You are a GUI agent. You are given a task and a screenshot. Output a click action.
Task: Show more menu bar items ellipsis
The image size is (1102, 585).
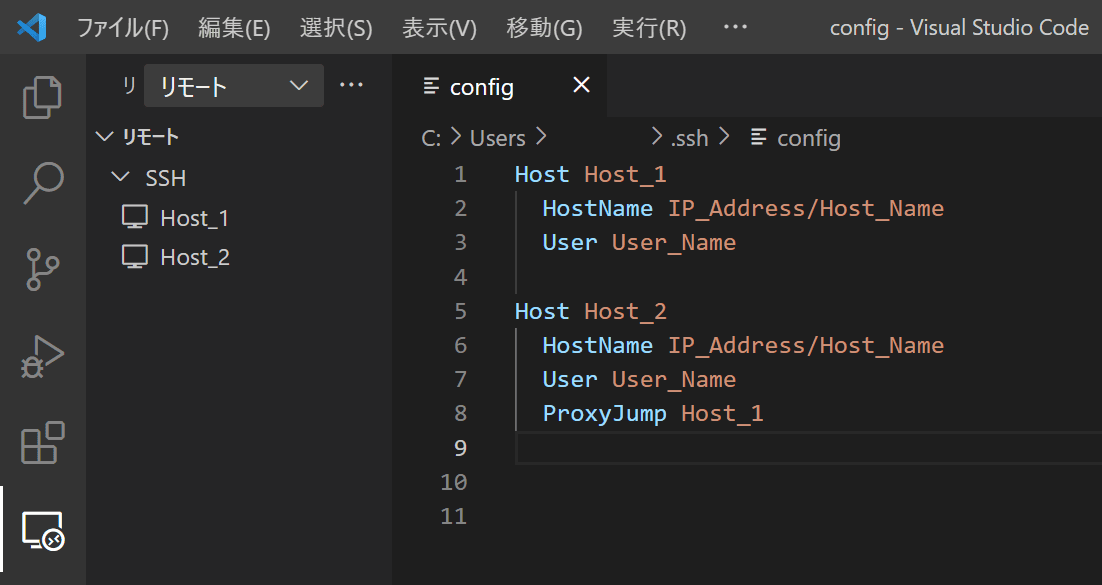pos(735,27)
